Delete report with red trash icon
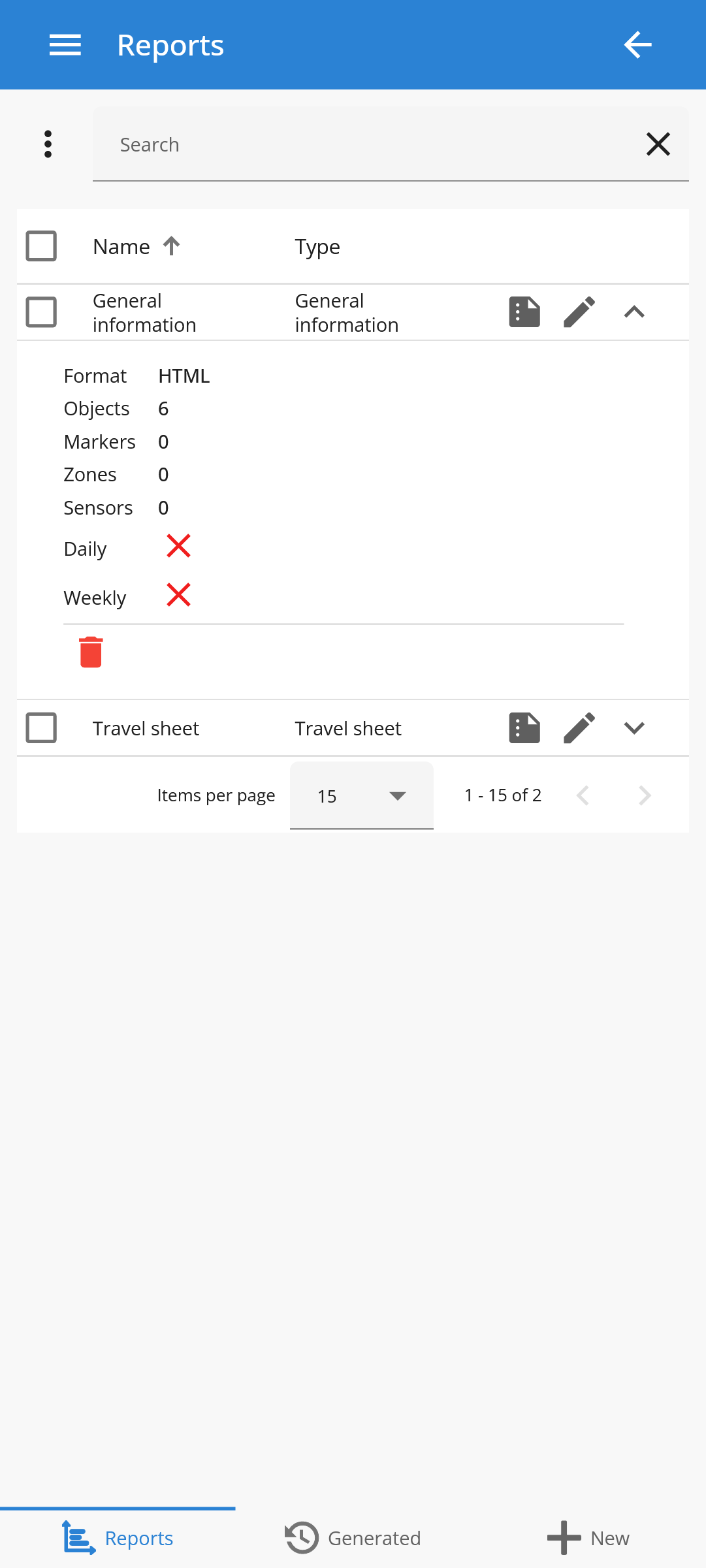Image resolution: width=706 pixels, height=1568 pixels. point(91,652)
